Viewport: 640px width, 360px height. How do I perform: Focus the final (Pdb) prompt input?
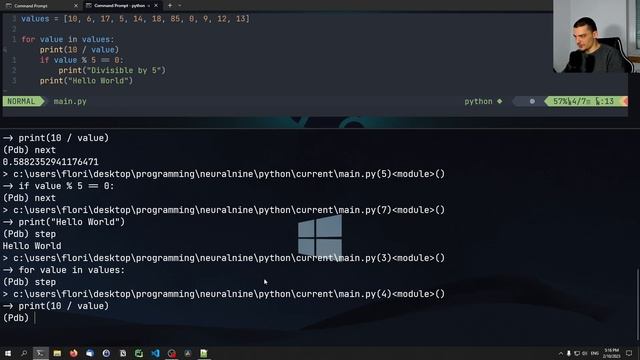tap(35, 318)
